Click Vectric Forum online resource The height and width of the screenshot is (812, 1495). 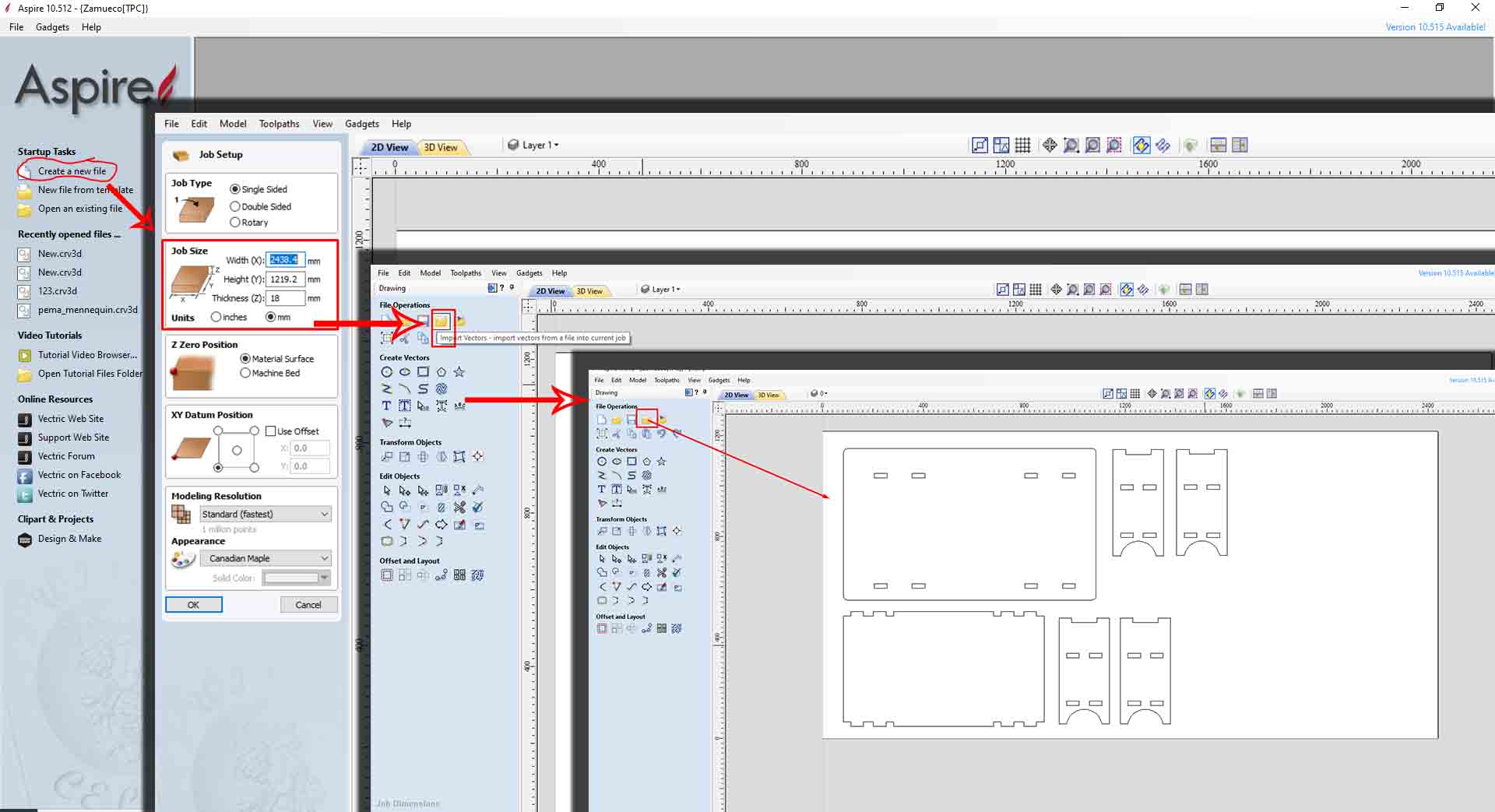click(x=66, y=456)
